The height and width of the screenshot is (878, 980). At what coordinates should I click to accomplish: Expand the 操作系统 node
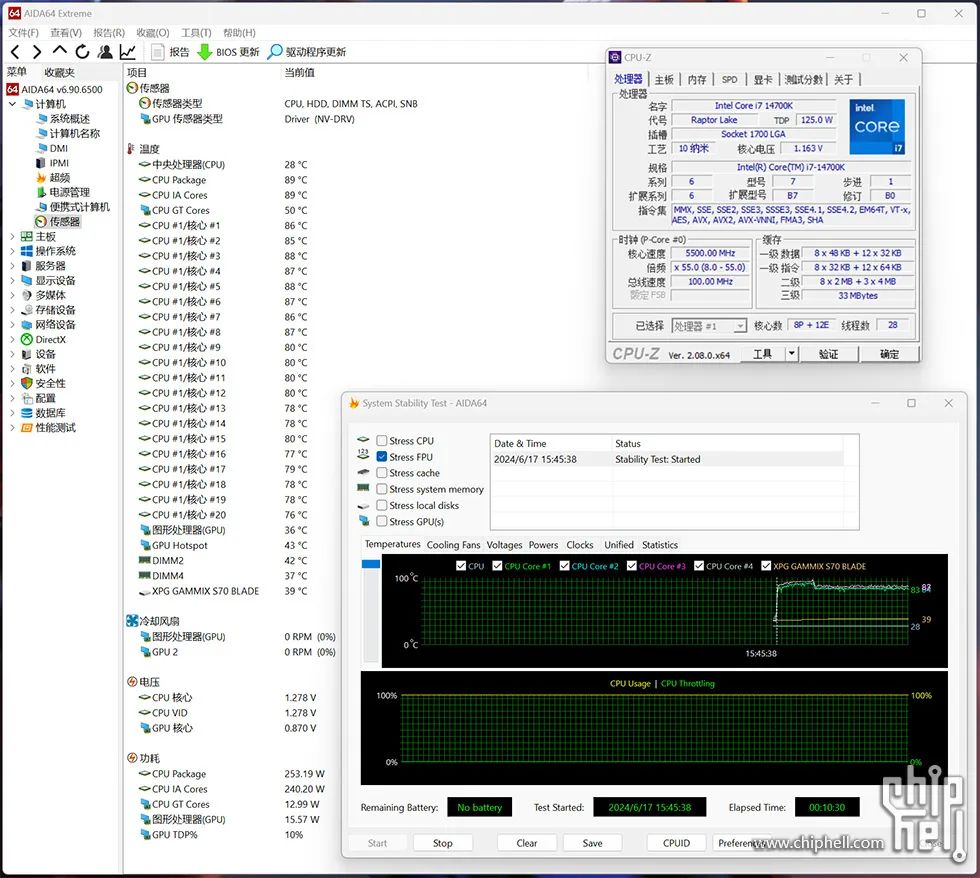coord(12,251)
